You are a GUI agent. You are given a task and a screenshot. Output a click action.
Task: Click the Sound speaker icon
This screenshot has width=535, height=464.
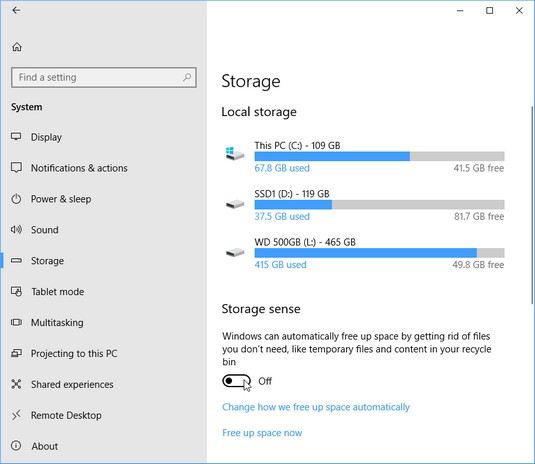[x=16, y=230]
